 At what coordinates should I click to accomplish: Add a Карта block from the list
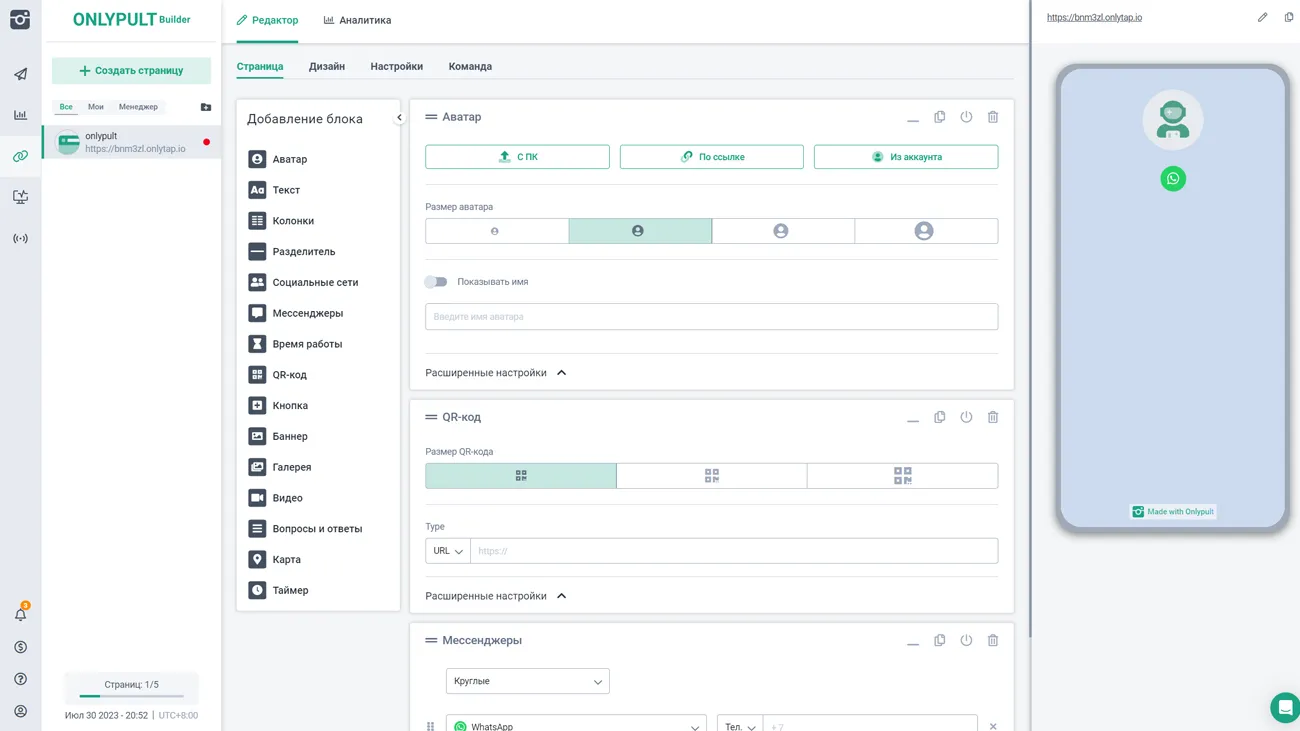(286, 559)
